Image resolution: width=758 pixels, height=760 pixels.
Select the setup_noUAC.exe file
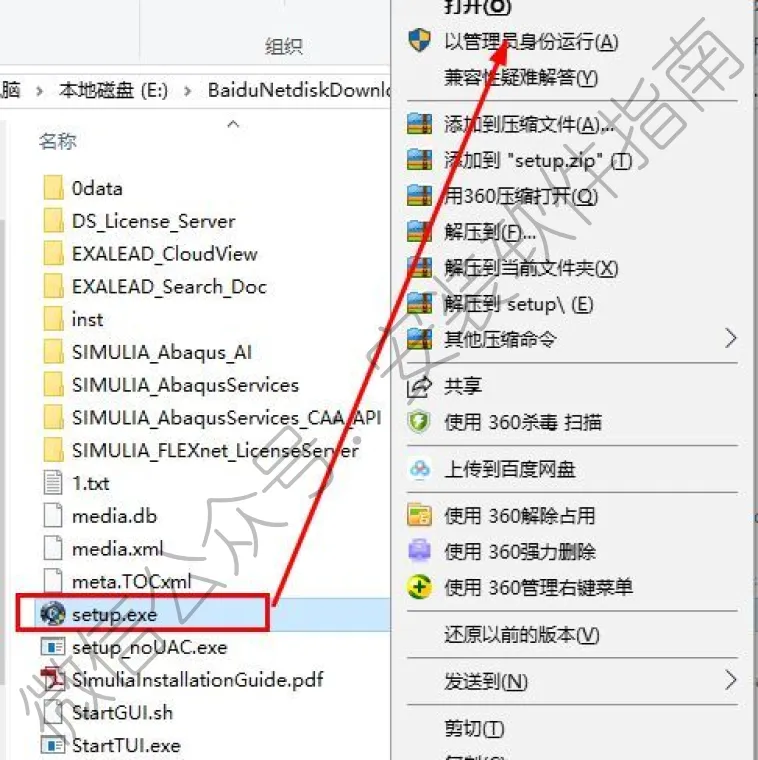(149, 647)
